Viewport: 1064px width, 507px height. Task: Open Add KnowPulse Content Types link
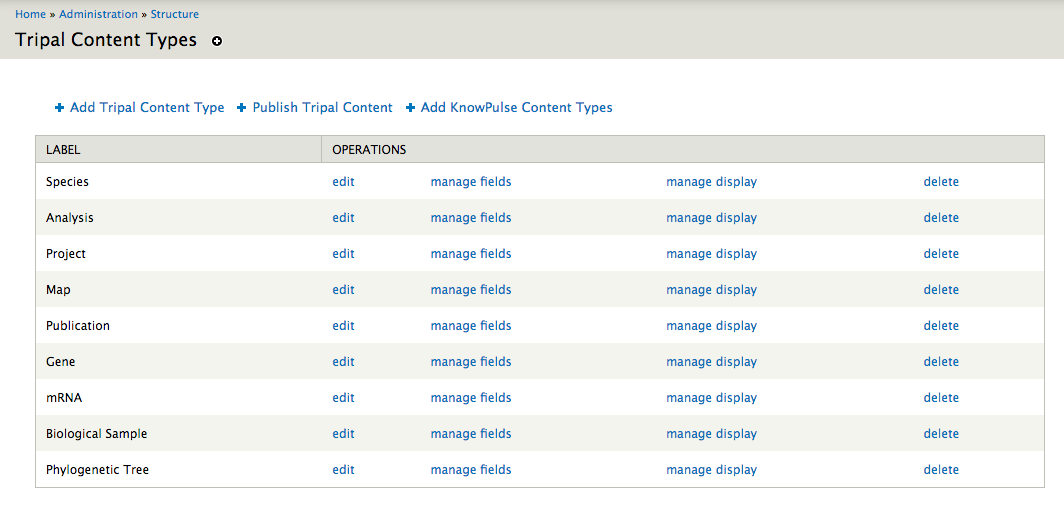(516, 107)
